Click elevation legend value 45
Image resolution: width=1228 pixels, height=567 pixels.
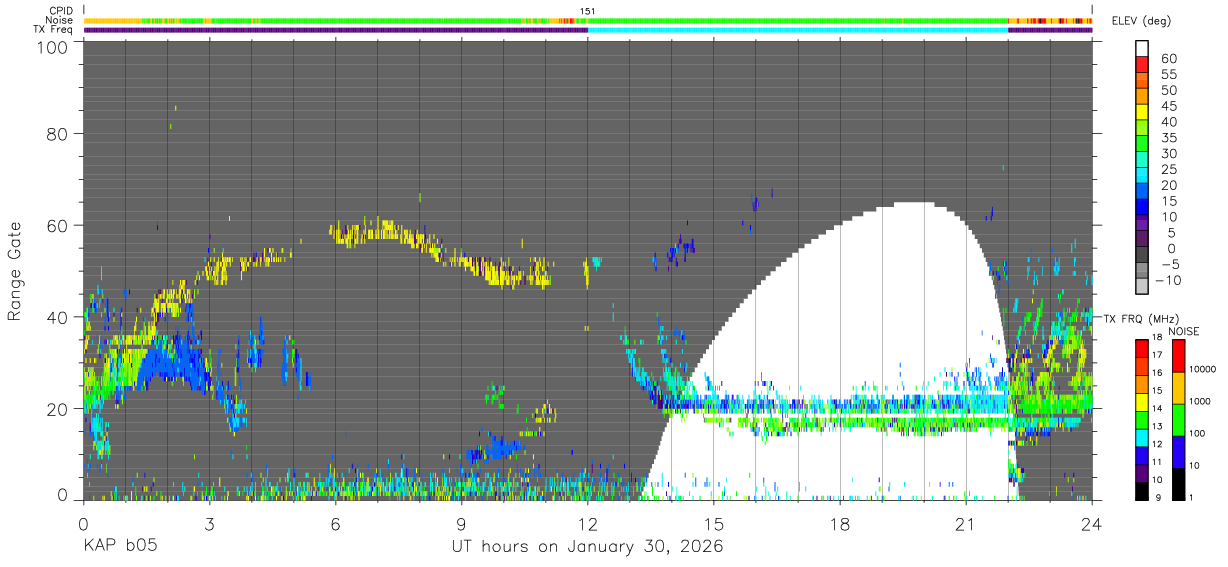(1168, 106)
